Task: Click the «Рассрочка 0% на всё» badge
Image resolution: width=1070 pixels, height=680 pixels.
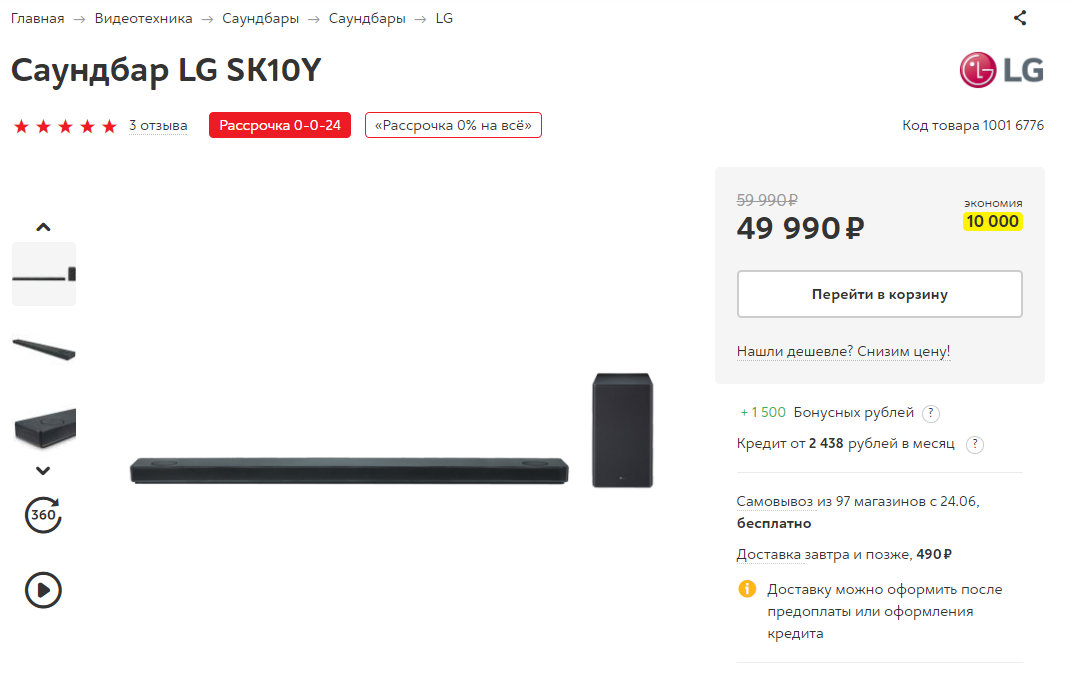Action: click(453, 125)
